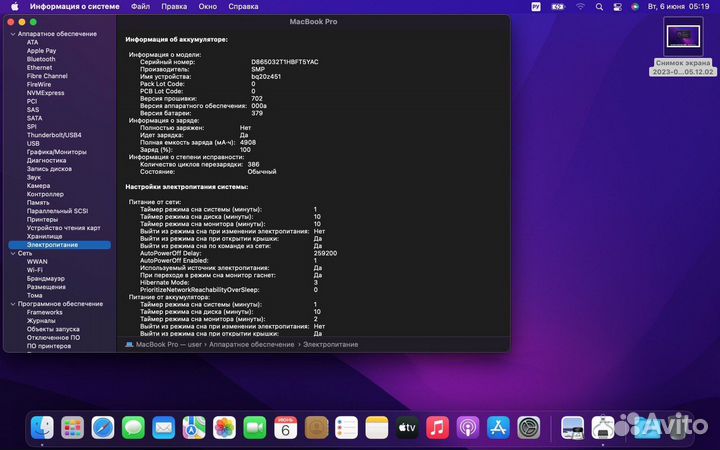Open Control Center in menu bar

click(618, 6)
